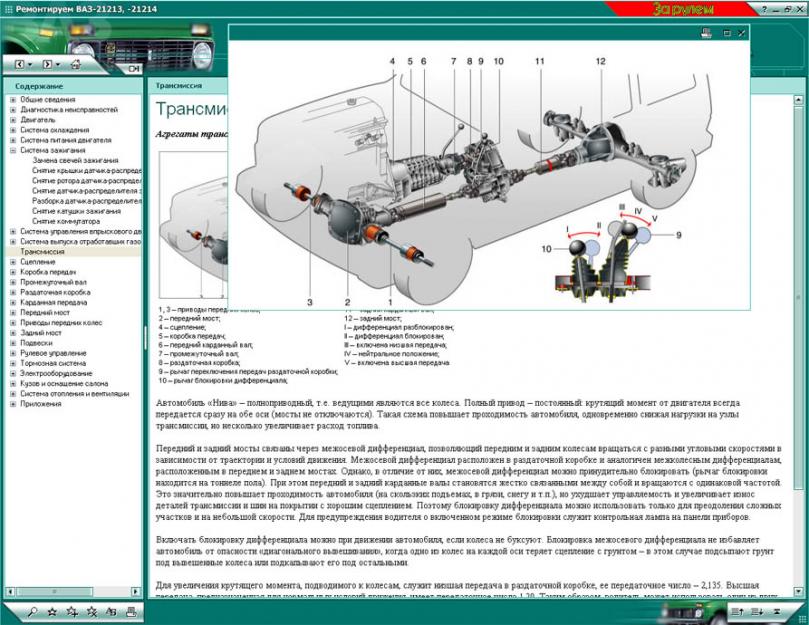This screenshot has height=625, width=809.
Task: Expand the Система охлаждения section
Action: point(13,130)
